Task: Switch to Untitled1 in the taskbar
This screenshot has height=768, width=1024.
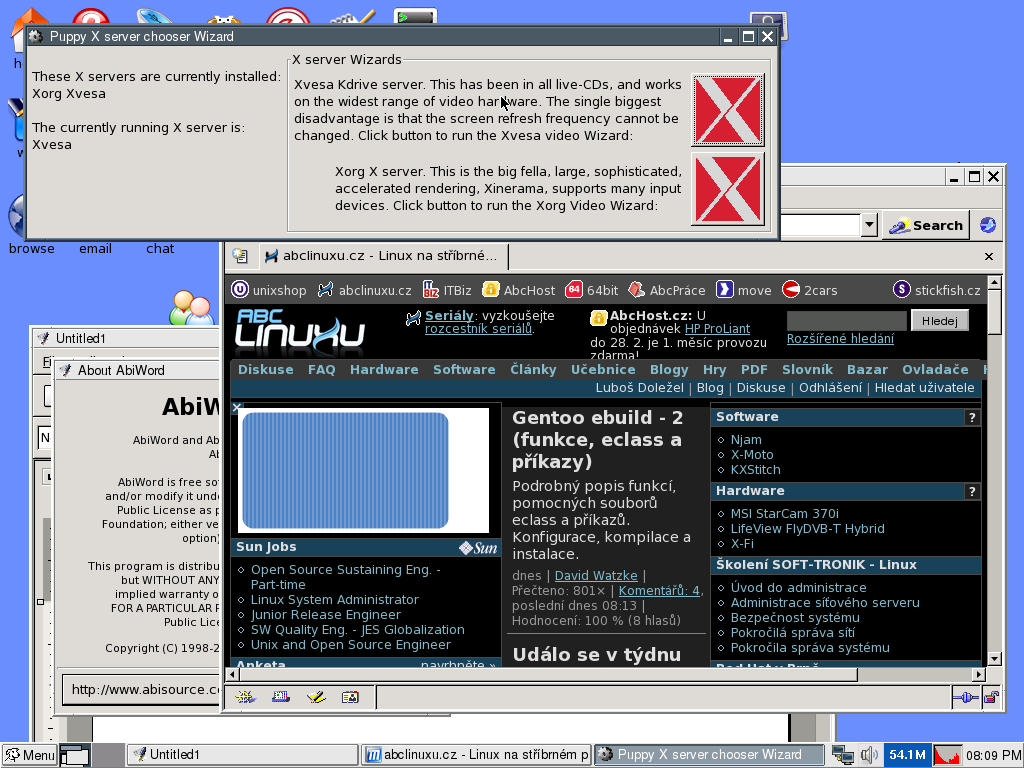Action: point(242,755)
